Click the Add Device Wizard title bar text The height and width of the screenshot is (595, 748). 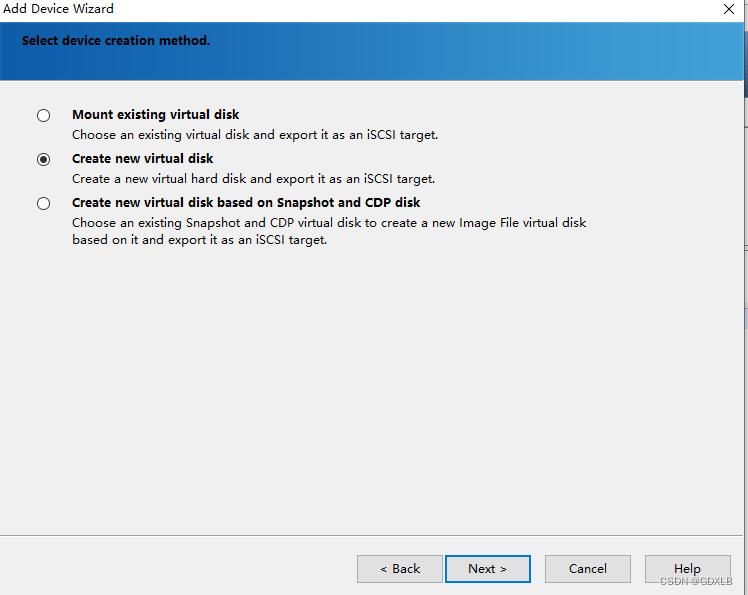pos(58,9)
